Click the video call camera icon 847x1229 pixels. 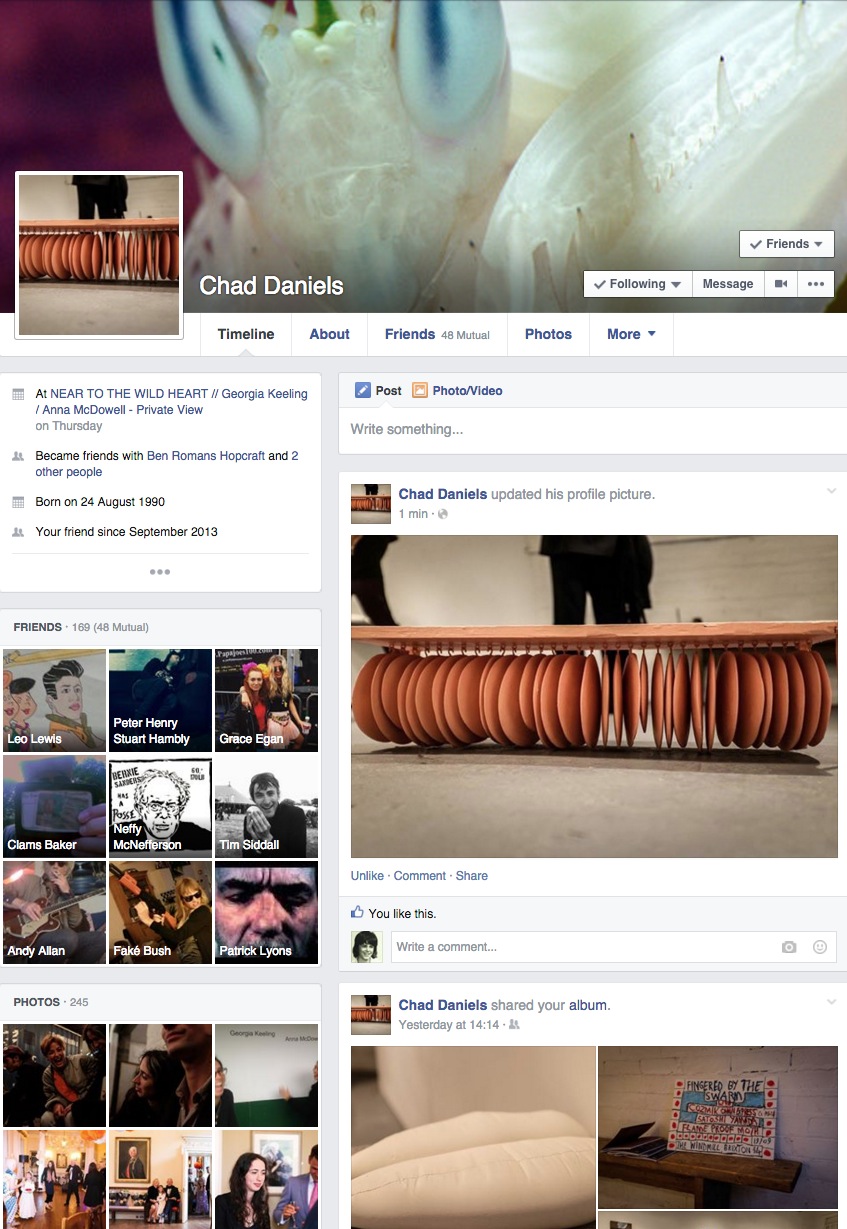(781, 284)
